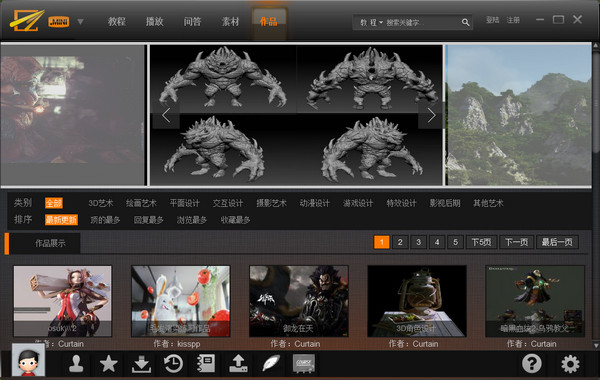
Task: Click the dim left banner image
Action: click(73, 115)
